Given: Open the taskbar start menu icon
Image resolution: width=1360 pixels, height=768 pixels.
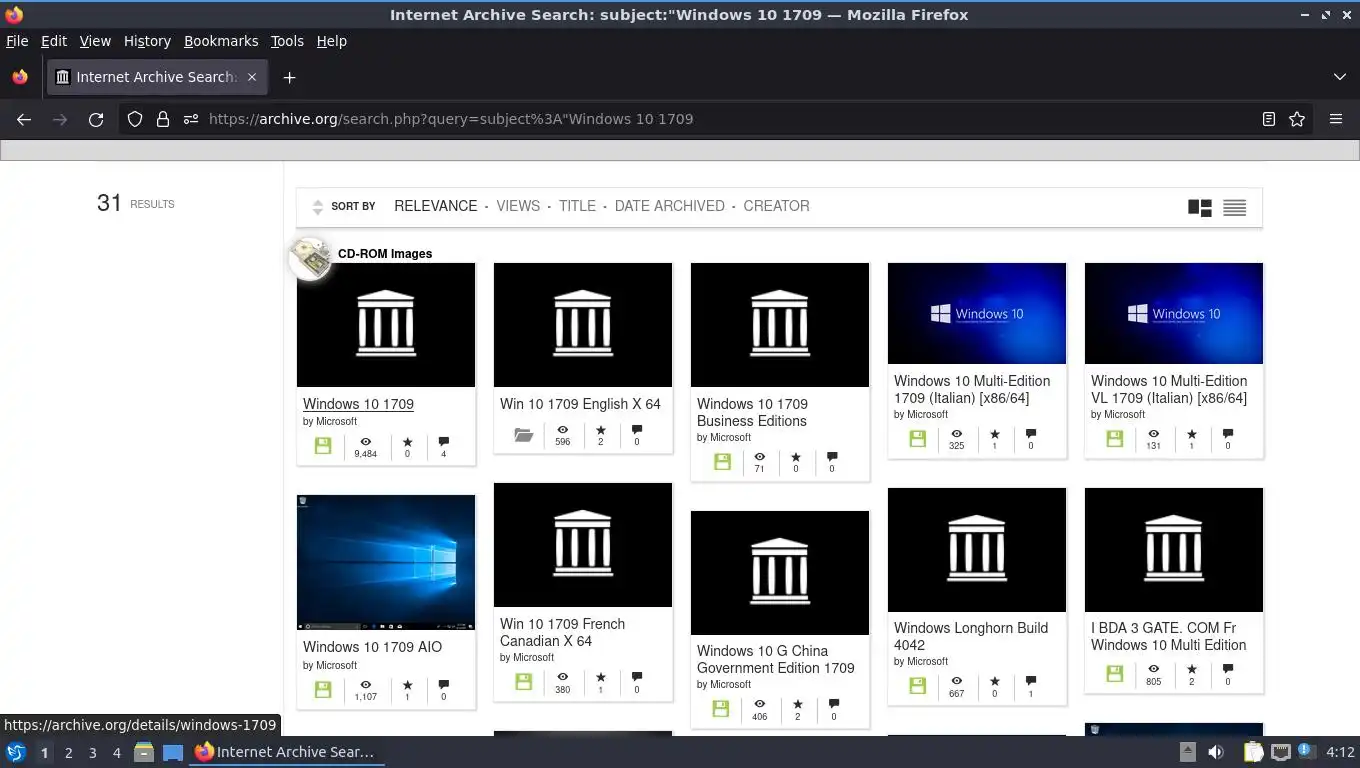Looking at the screenshot, I should point(16,752).
